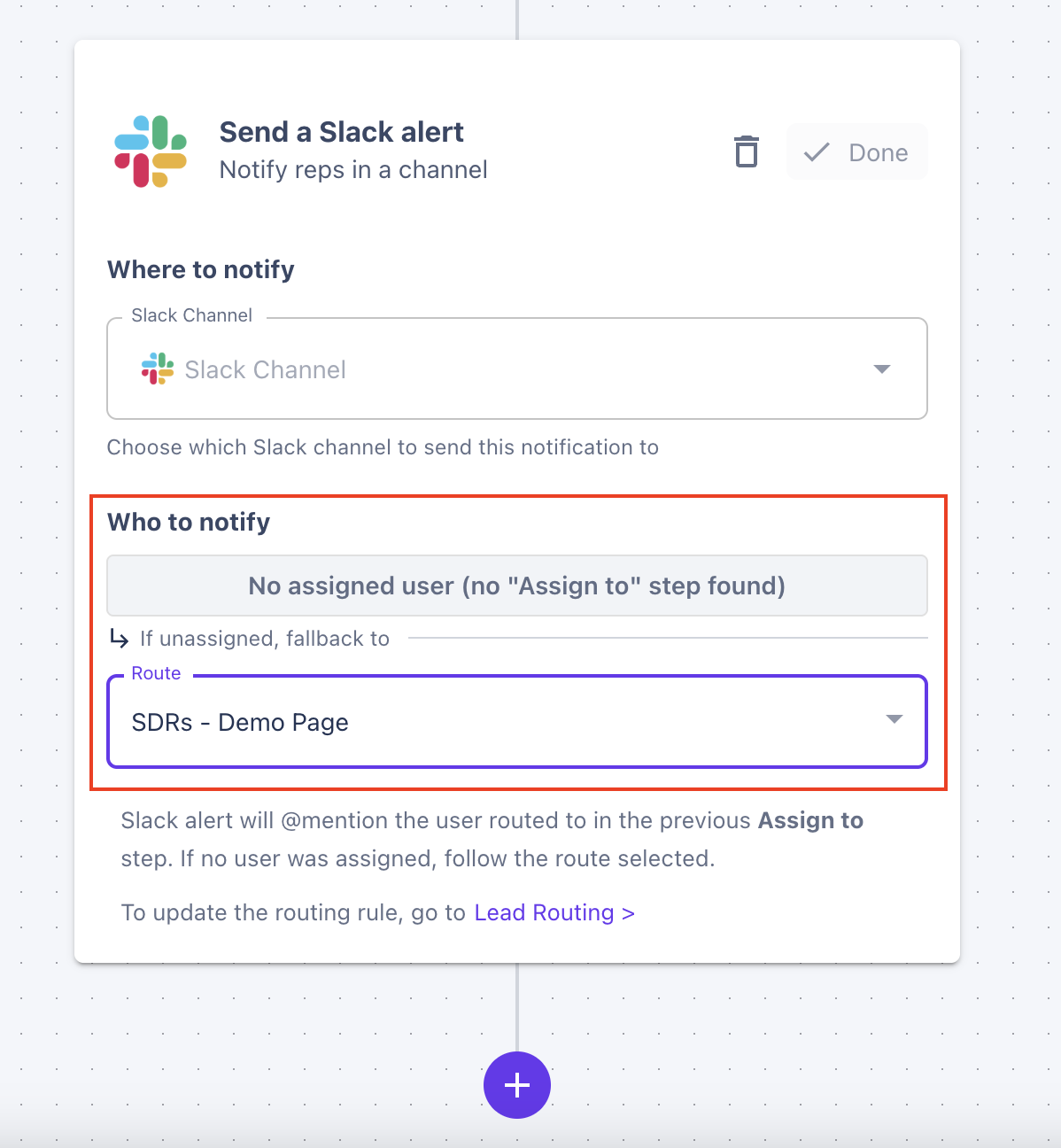Click the bold "Assign to" text
The image size is (1061, 1148).
[810, 820]
